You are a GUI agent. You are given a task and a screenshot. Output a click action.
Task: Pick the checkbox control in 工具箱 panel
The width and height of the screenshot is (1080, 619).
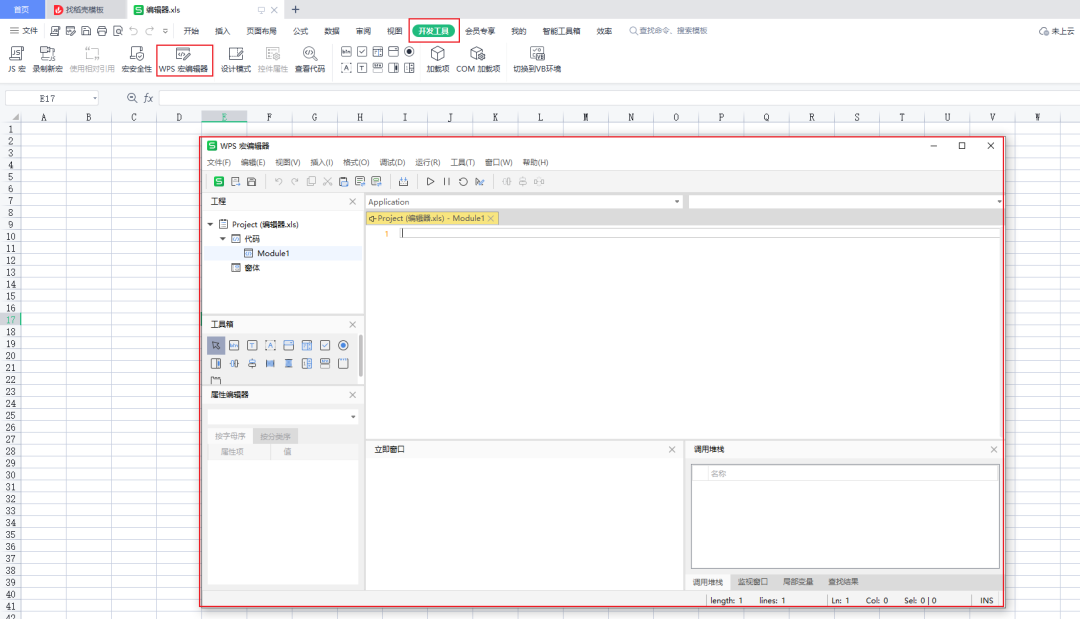point(324,345)
